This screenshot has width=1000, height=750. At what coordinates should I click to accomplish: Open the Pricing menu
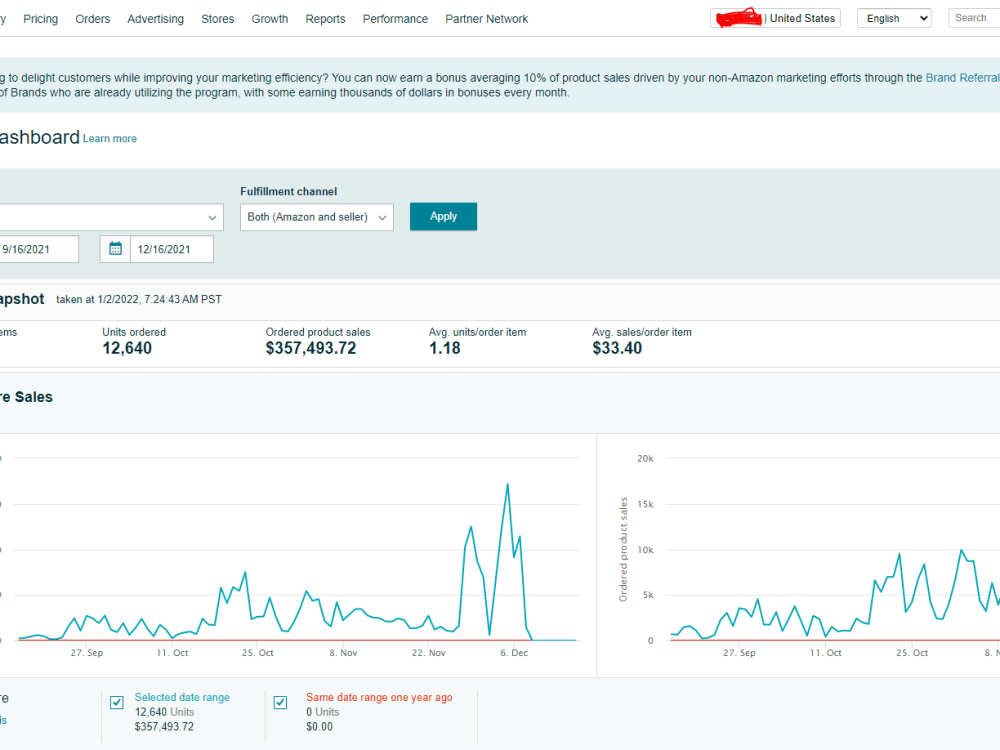40,19
